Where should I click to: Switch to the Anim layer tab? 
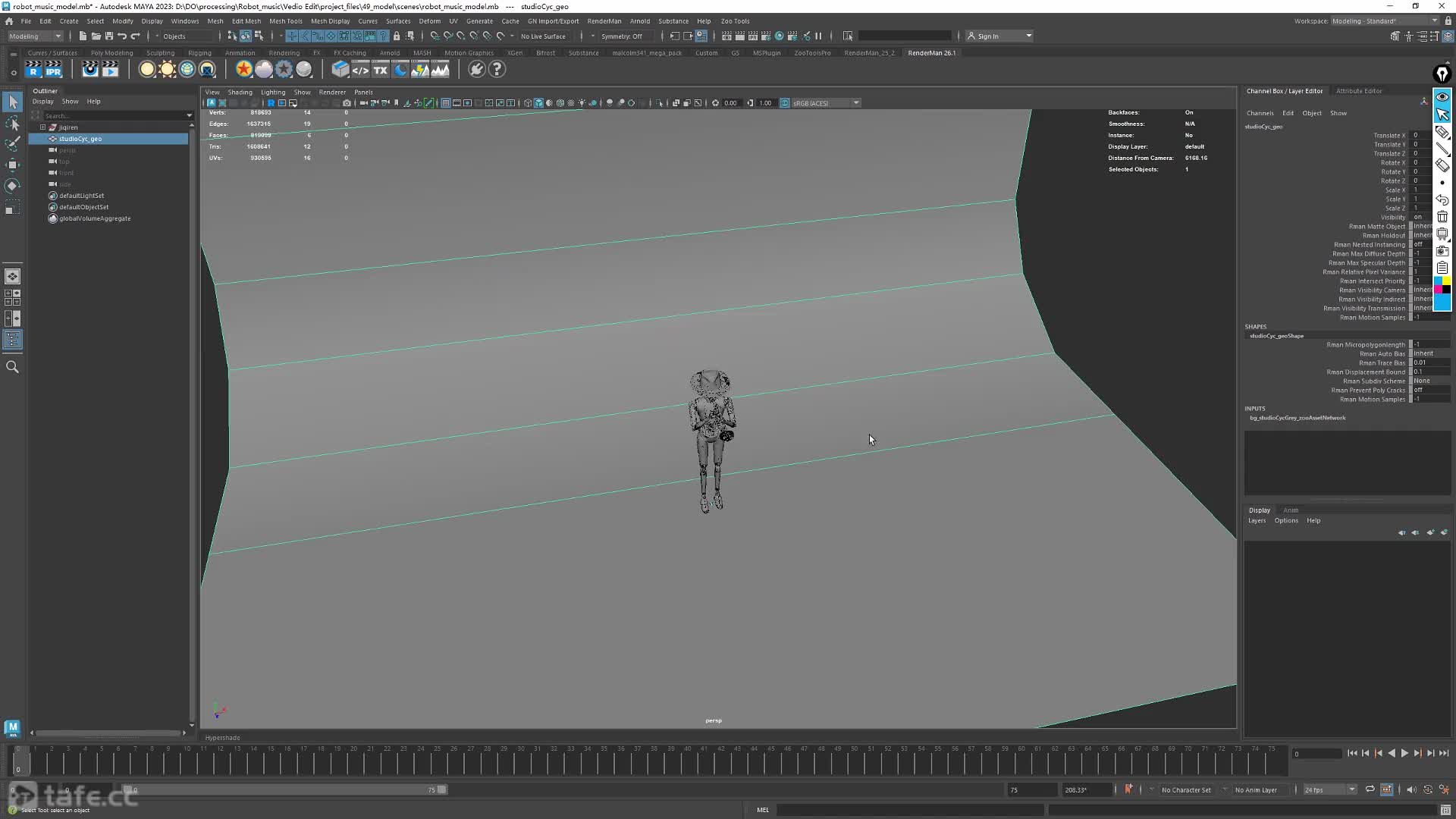1291,510
